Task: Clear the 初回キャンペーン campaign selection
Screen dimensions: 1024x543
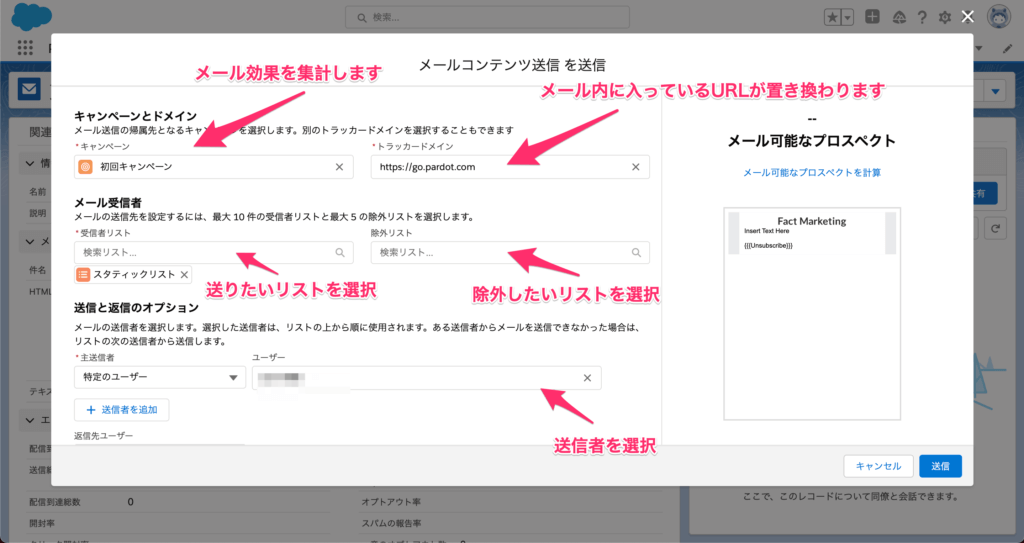Action: 340,167
